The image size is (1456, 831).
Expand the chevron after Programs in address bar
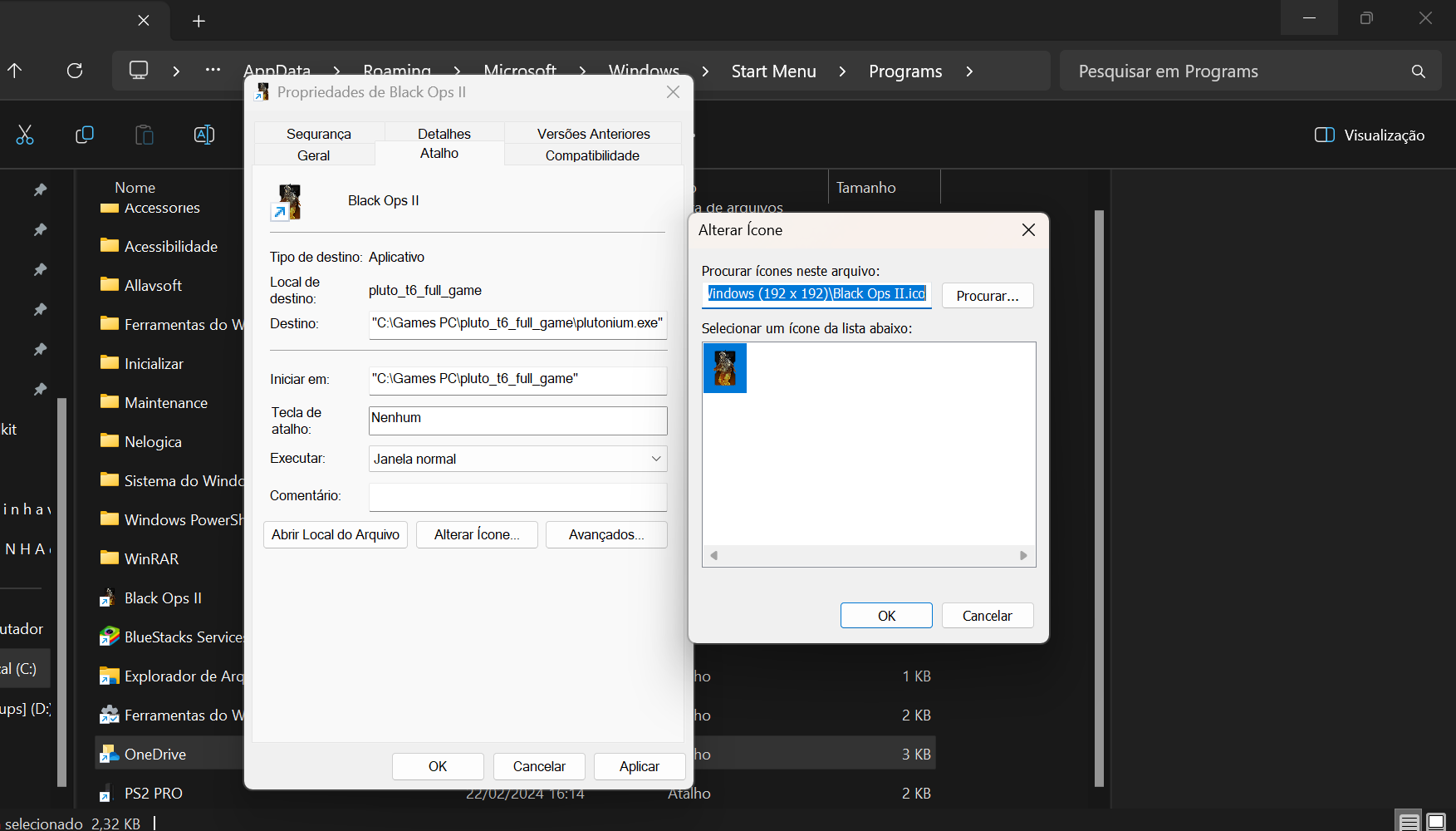(969, 71)
